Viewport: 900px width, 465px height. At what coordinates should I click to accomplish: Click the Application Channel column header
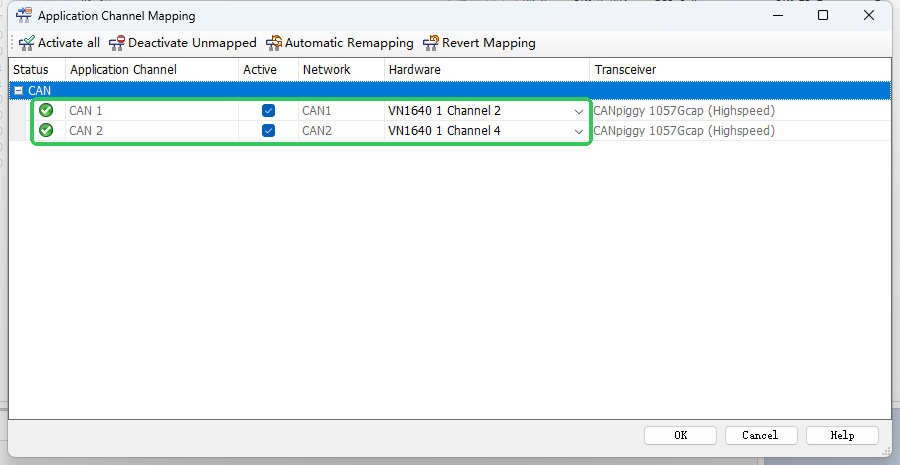152,69
